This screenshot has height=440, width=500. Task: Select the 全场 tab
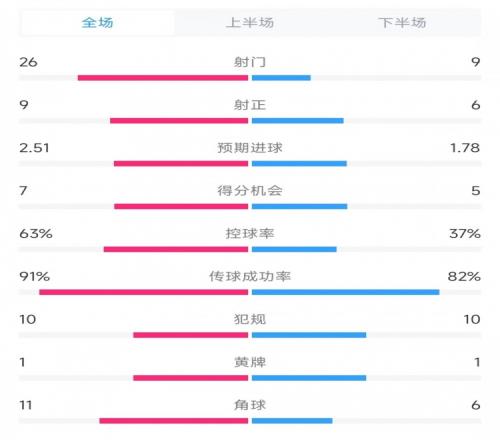[97, 23]
